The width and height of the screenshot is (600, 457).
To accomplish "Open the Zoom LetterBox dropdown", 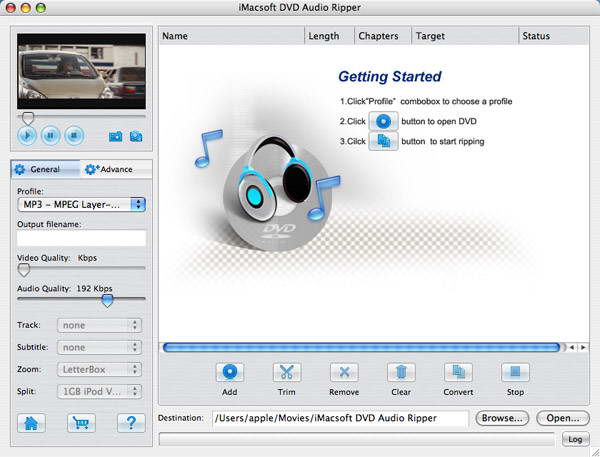I will [99, 369].
